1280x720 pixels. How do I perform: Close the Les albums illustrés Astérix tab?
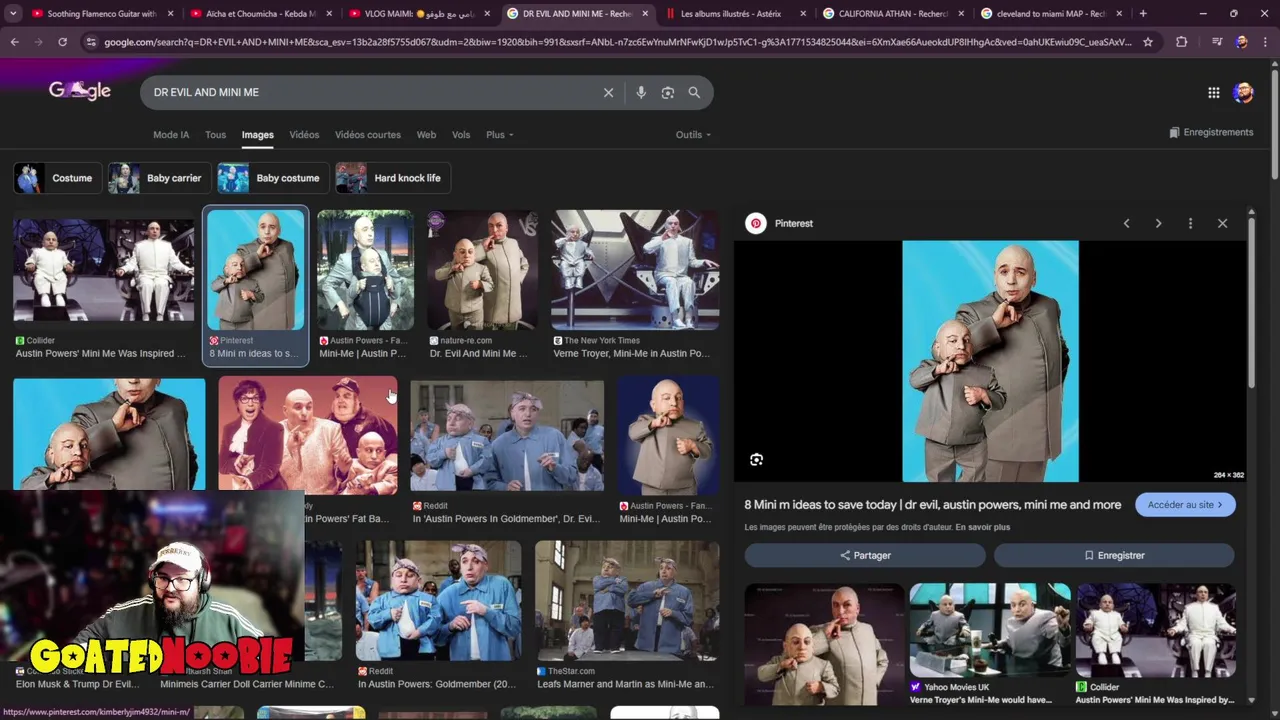pos(803,14)
